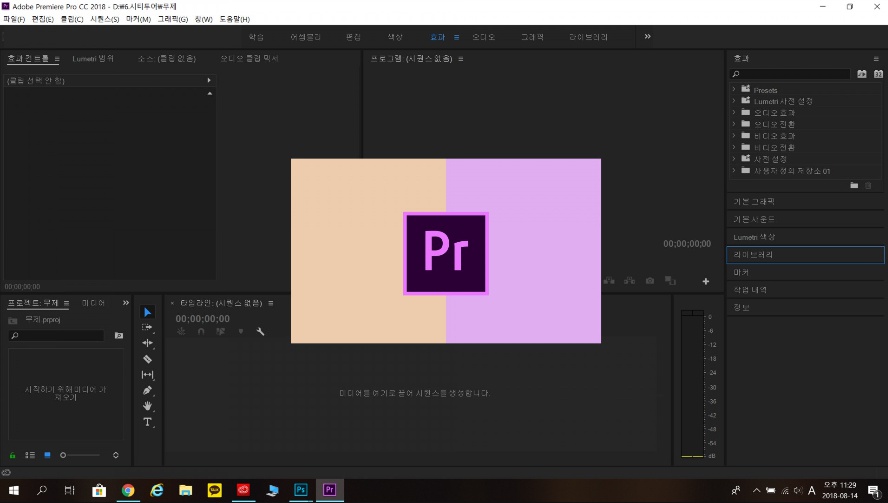The width and height of the screenshot is (888, 503).
Task: Click the plus button editor in Program monitor
Action: tap(706, 282)
